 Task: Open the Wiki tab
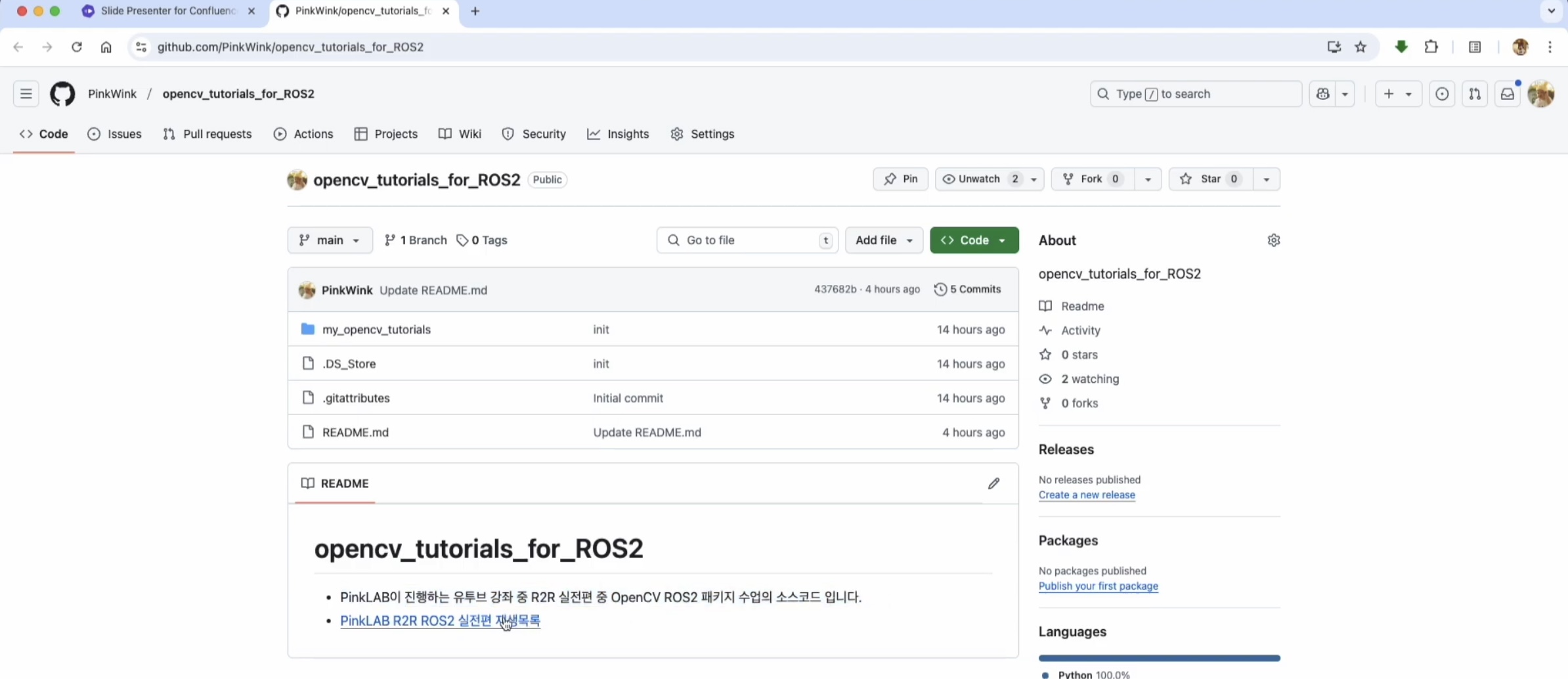coord(460,134)
